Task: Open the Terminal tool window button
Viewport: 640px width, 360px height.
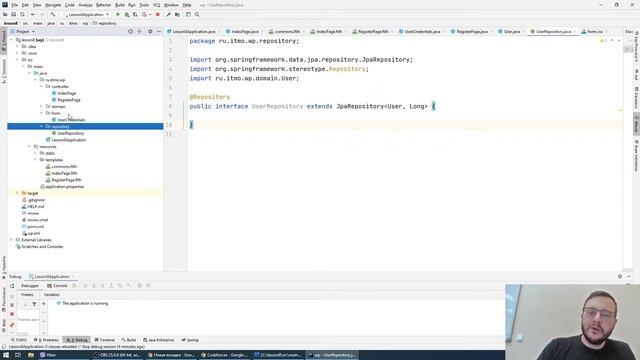Action: 104,340
